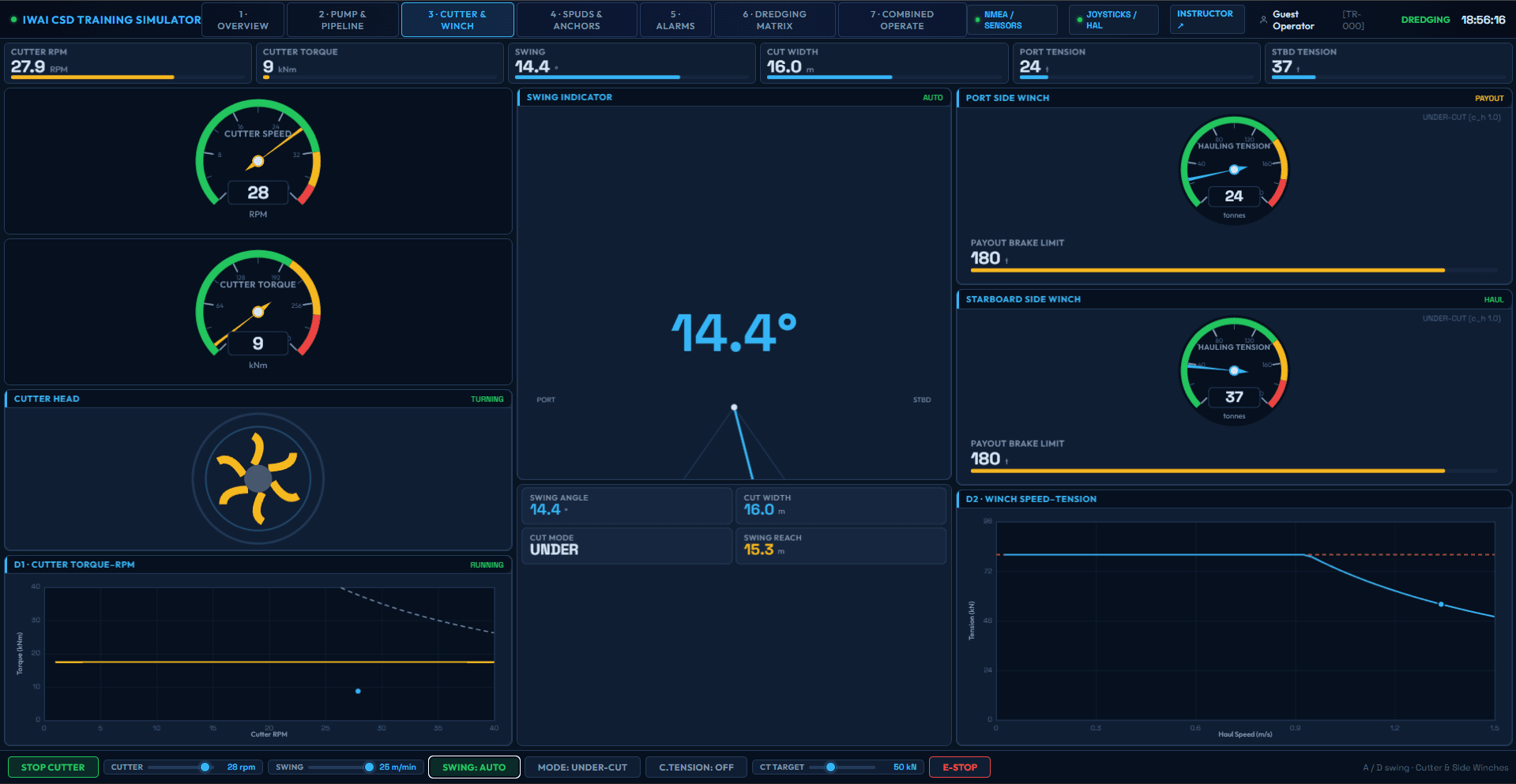Screen dimensions: 1516x784
Task: Click the D2 · Winch Speed-Tension panel title
Action: click(x=1031, y=499)
